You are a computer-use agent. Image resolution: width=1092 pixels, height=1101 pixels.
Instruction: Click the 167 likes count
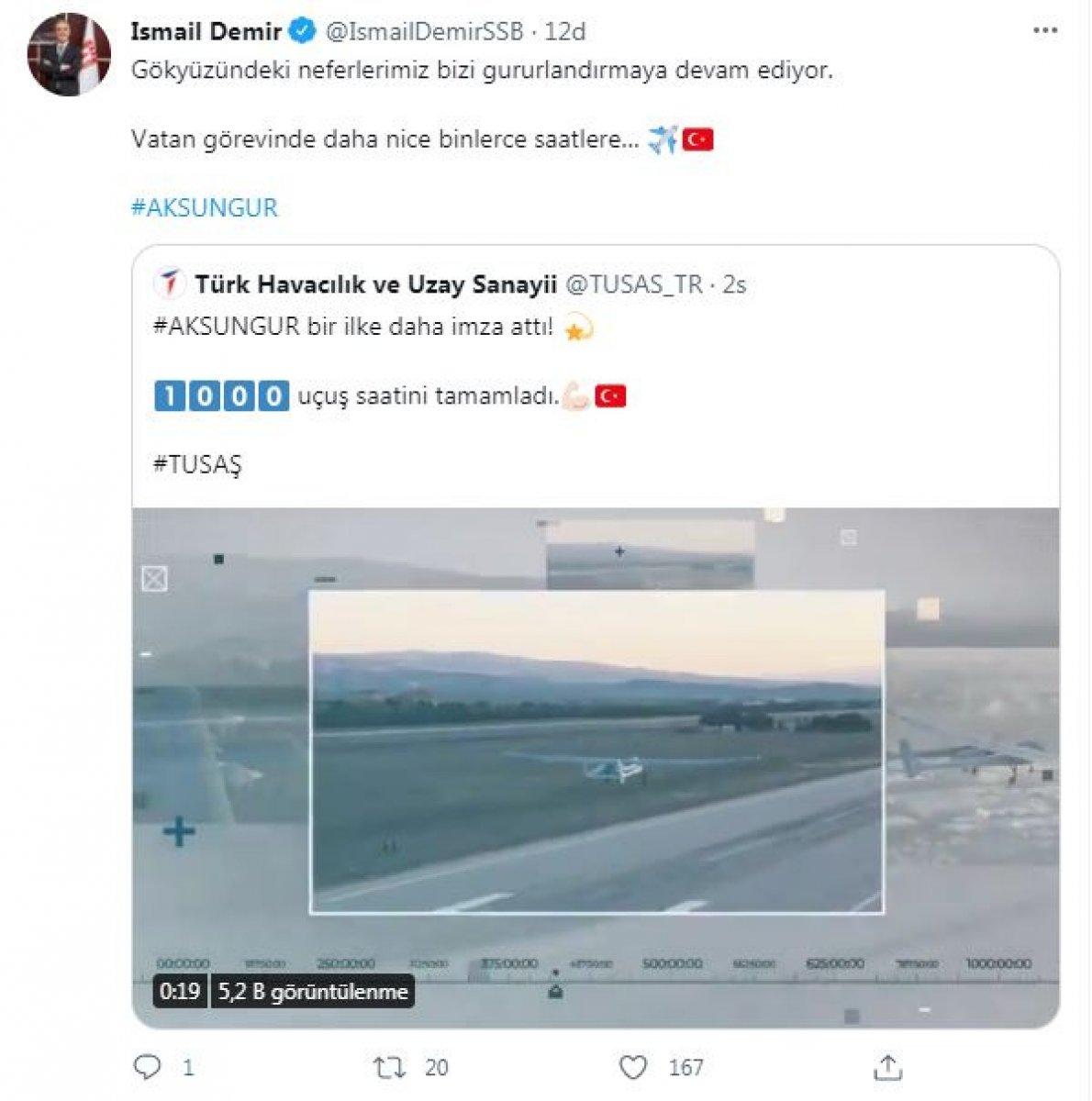685,1067
